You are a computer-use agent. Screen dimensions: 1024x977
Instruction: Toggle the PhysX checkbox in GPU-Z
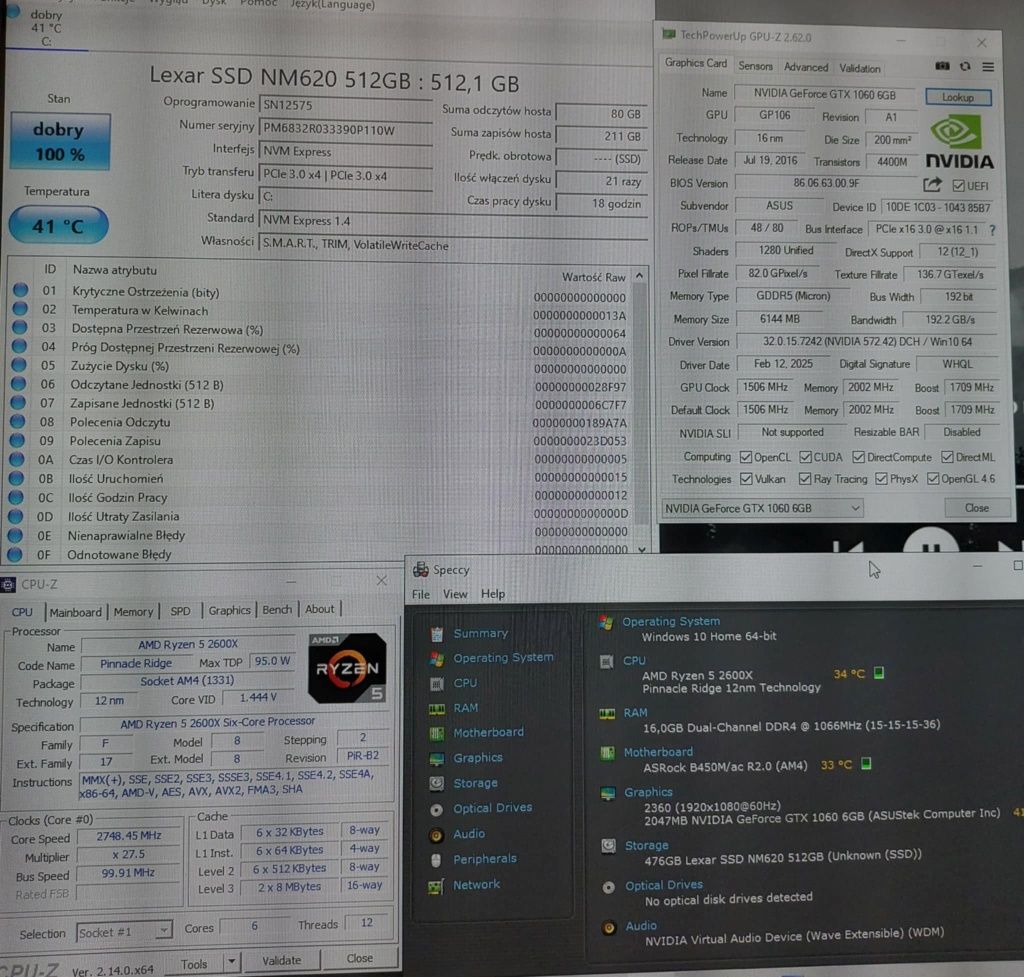point(881,479)
